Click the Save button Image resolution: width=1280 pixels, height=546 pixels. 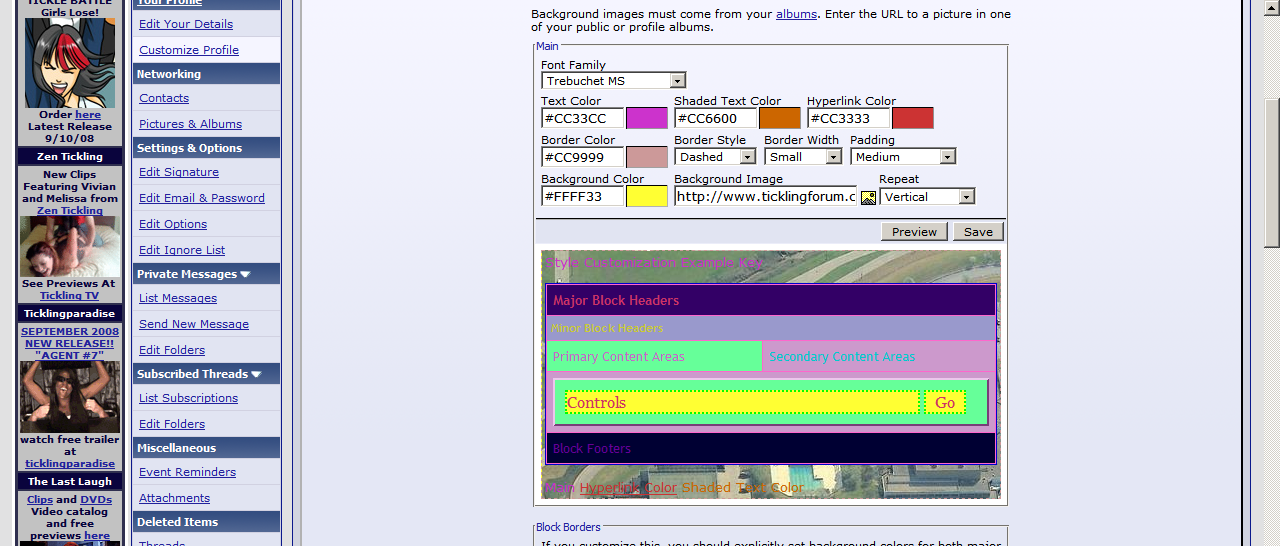(x=977, y=232)
